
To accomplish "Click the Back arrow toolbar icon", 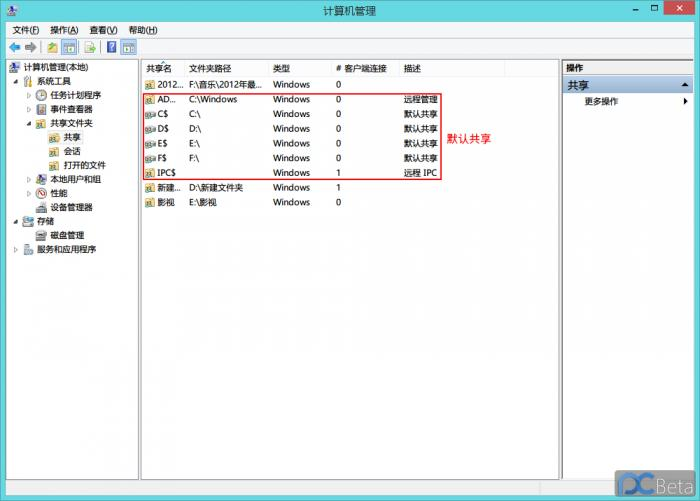I will click(15, 47).
